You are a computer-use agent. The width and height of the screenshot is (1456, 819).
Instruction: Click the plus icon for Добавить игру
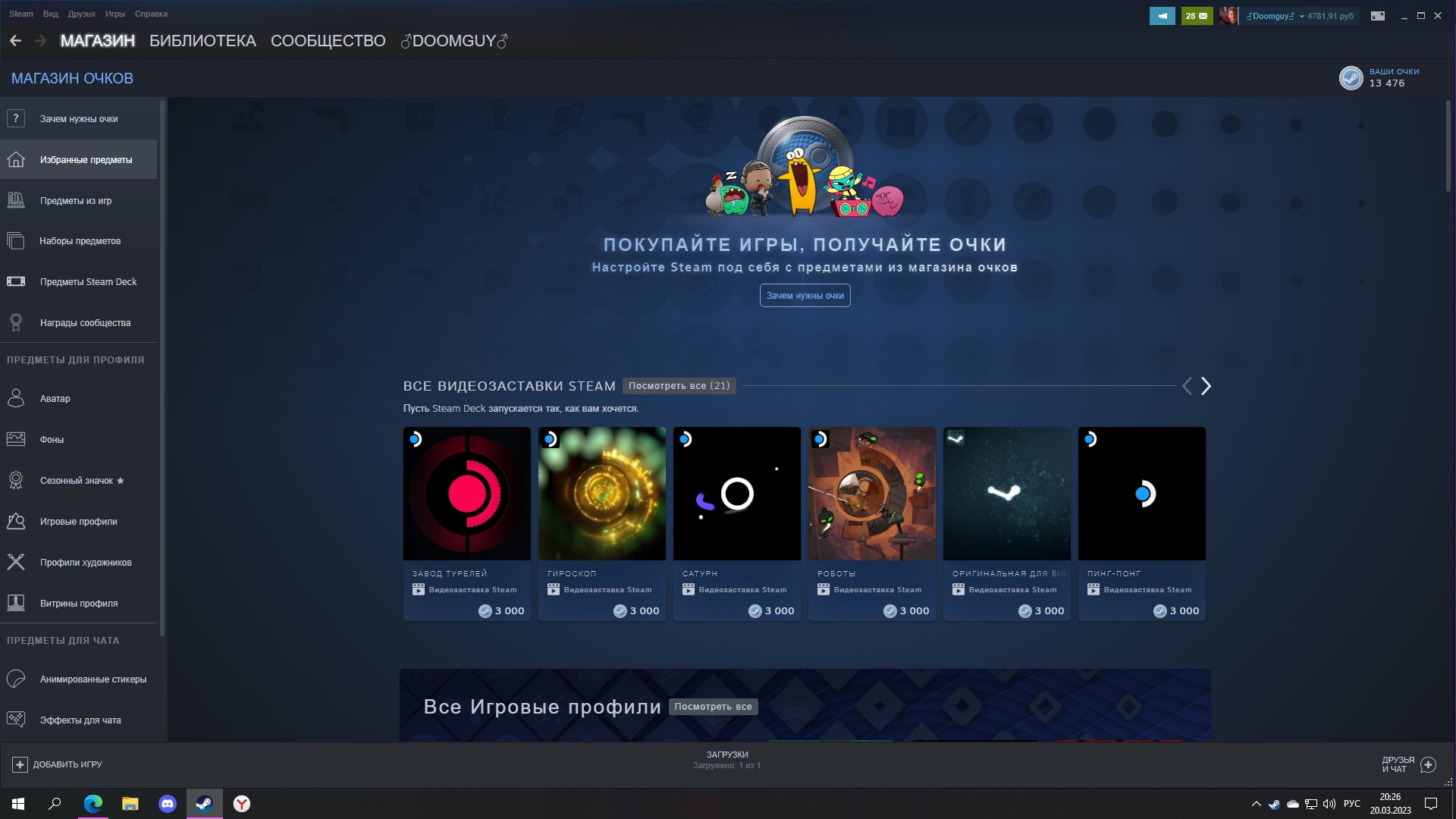[x=20, y=764]
